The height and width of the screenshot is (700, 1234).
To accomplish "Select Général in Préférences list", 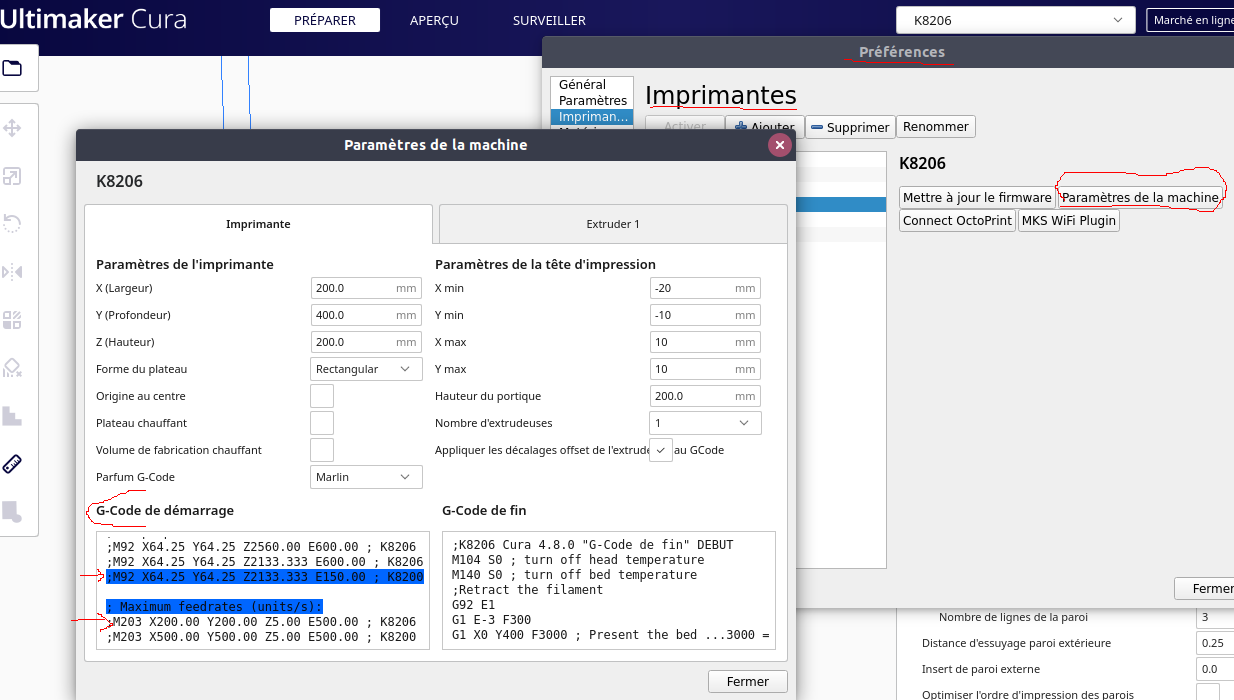I will click(x=592, y=85).
